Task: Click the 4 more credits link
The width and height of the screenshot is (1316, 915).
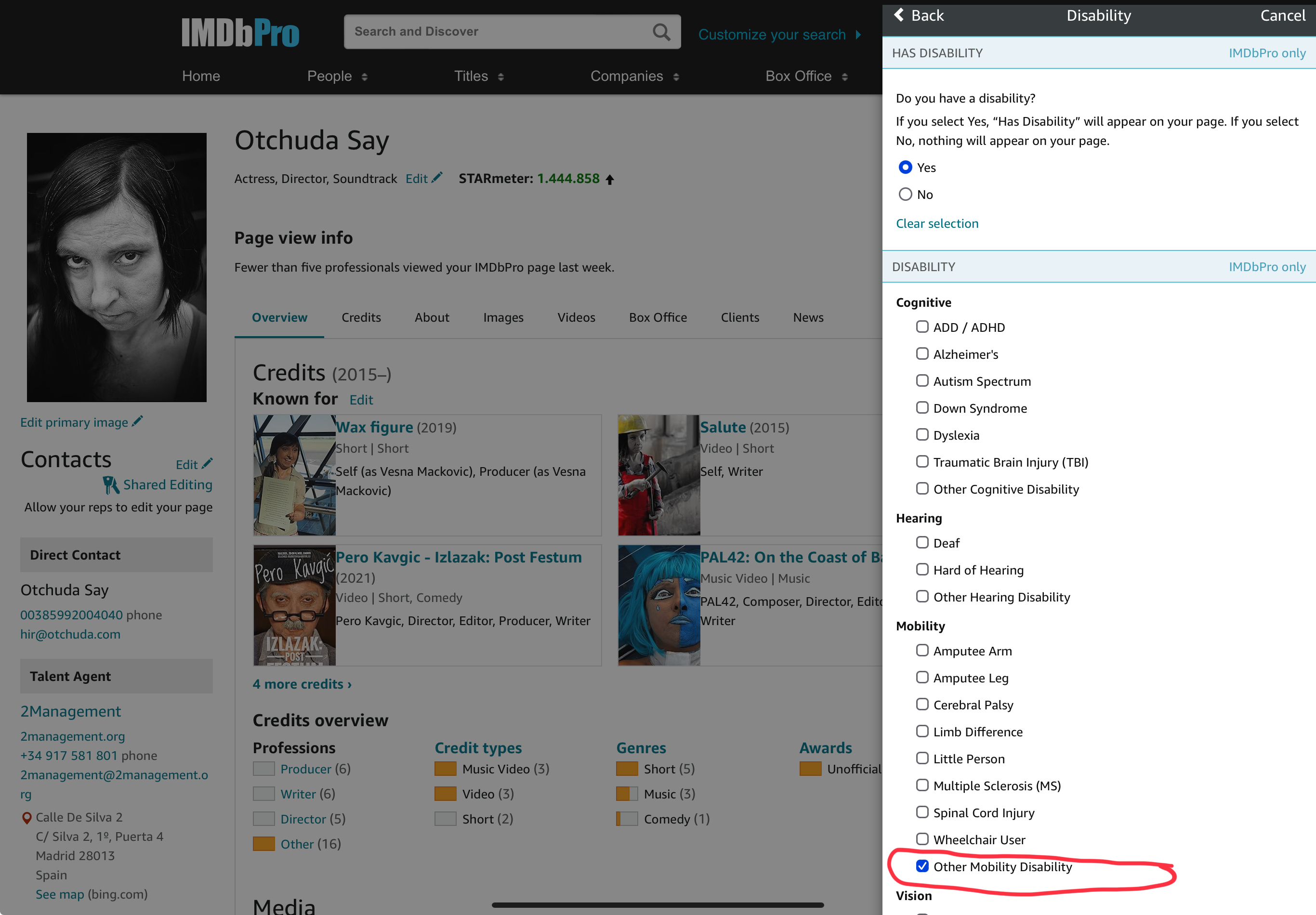Action: [x=302, y=683]
